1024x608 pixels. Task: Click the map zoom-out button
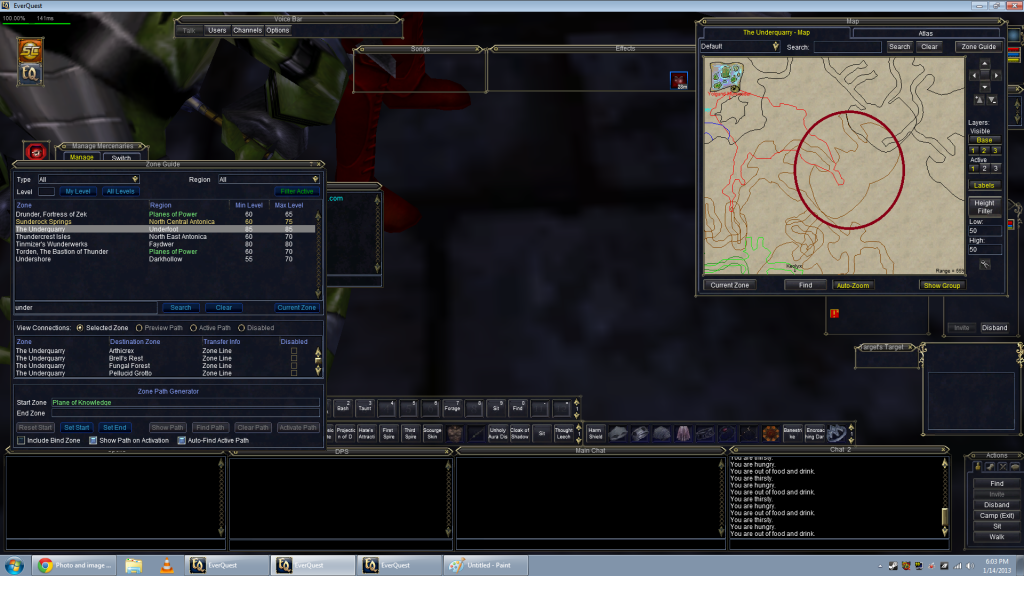tap(992, 100)
